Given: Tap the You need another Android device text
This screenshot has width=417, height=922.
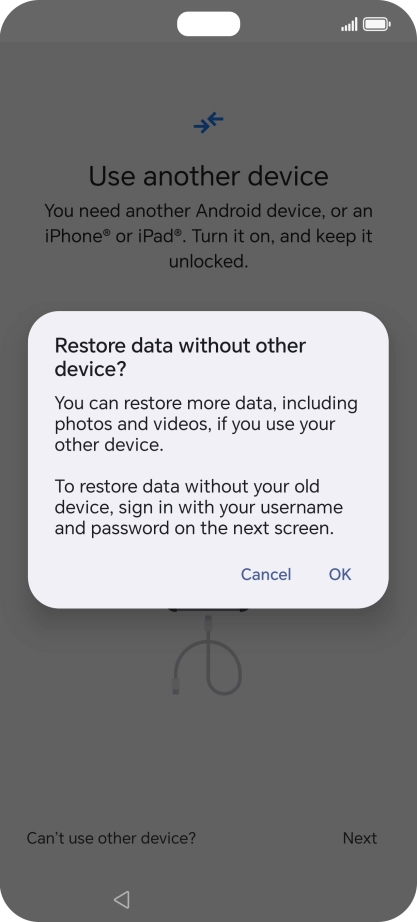Looking at the screenshot, I should click(208, 211).
